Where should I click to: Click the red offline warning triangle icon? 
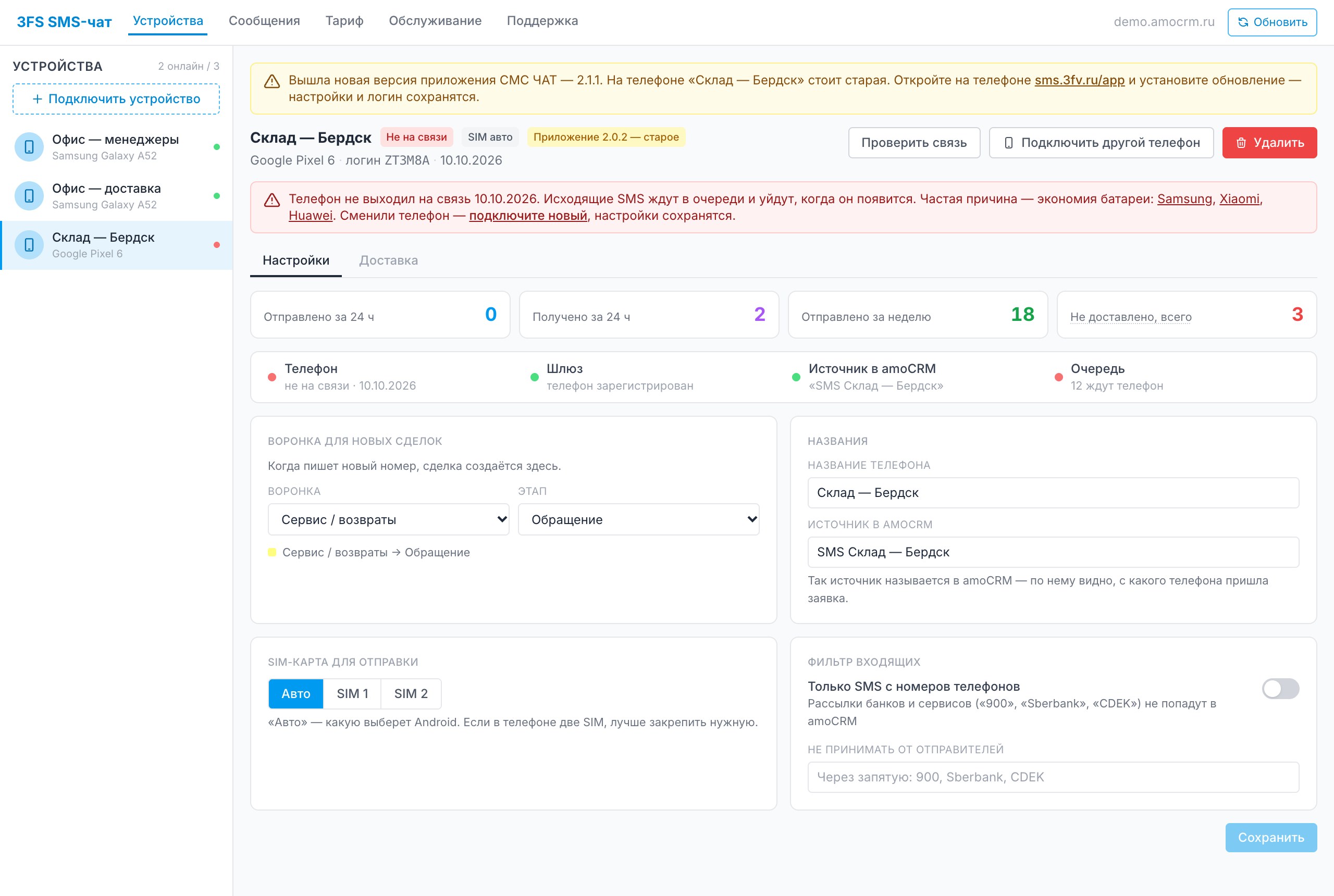(272, 200)
